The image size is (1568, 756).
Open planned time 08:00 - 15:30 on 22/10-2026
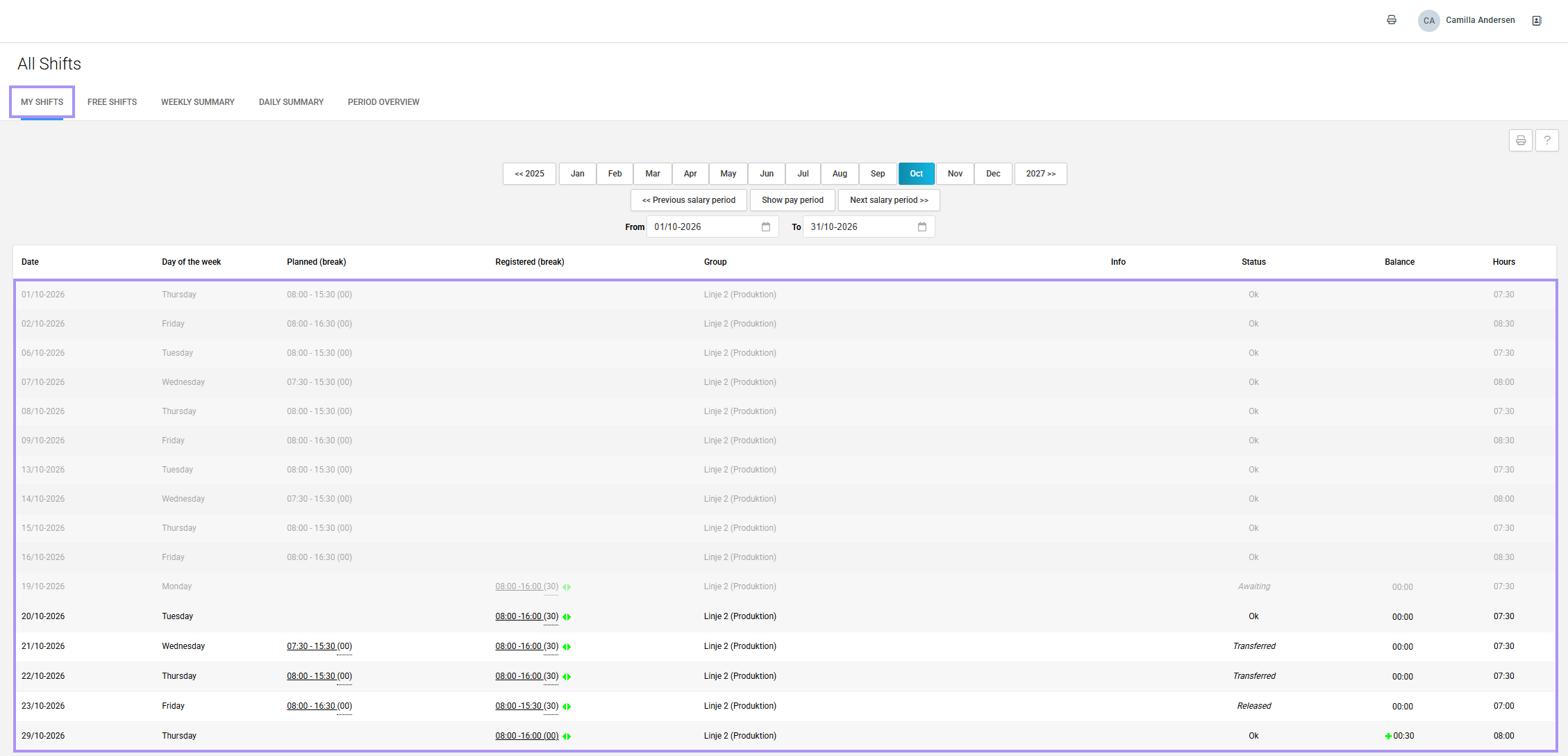[x=319, y=676]
